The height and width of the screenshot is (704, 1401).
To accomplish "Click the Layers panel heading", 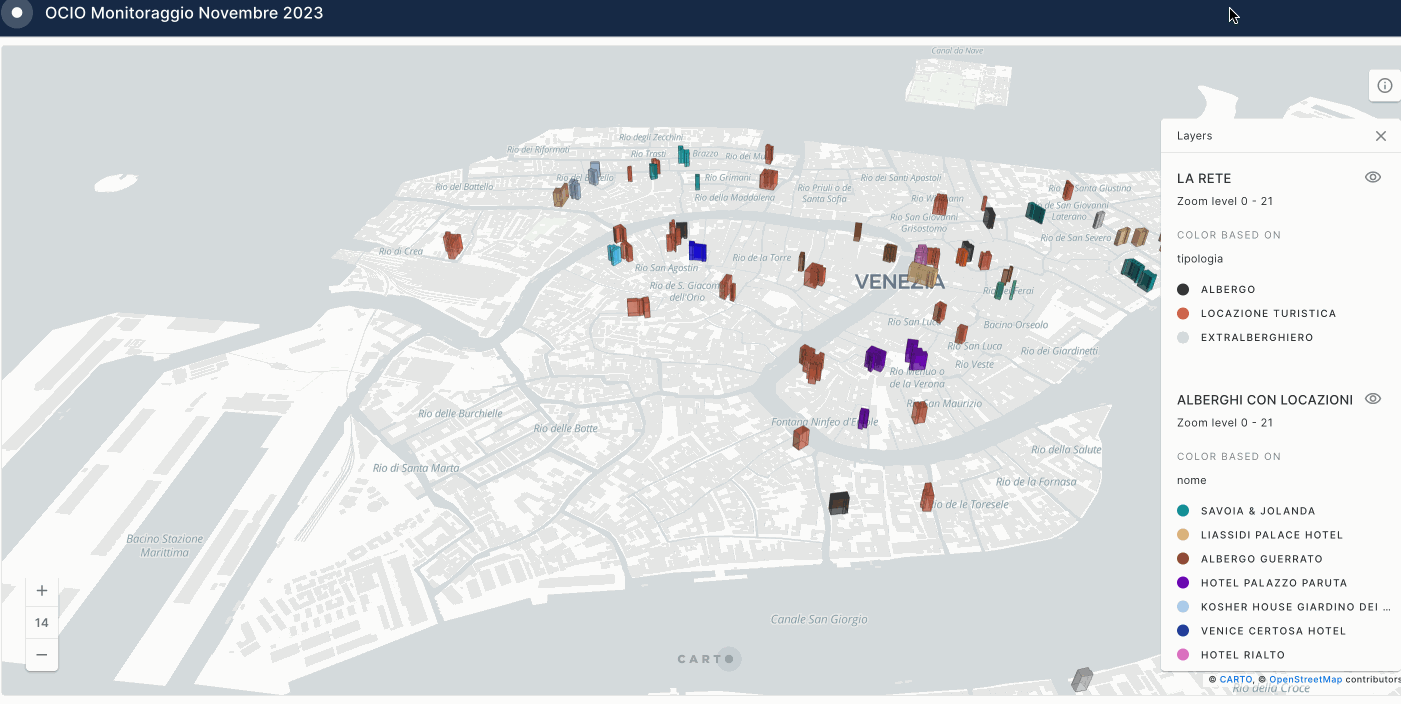I will (1194, 136).
